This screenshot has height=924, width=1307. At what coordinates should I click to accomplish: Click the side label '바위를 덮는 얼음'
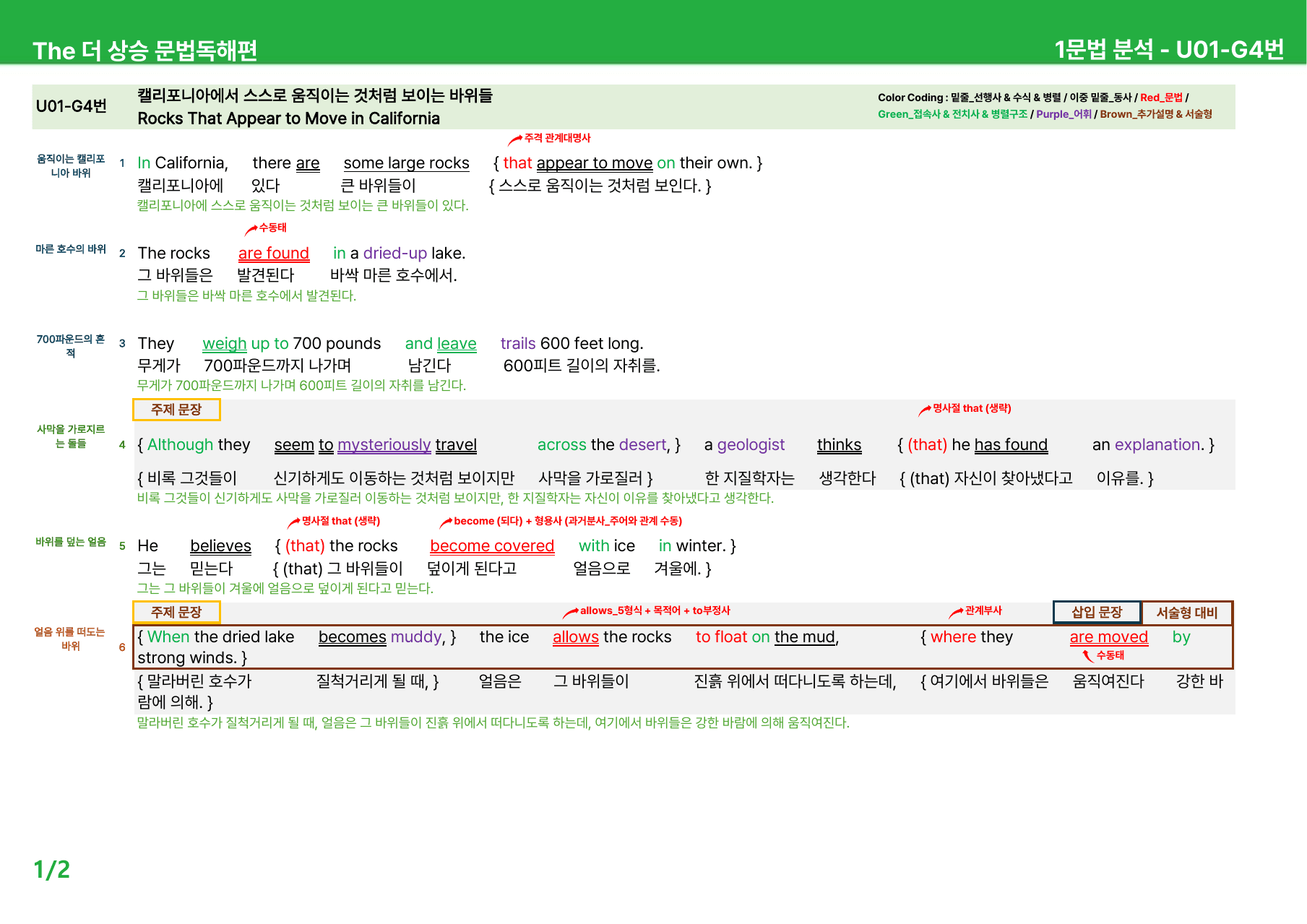71,542
